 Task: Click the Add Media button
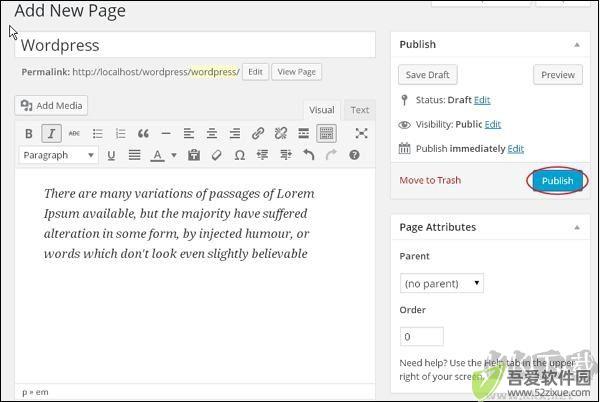click(x=51, y=106)
